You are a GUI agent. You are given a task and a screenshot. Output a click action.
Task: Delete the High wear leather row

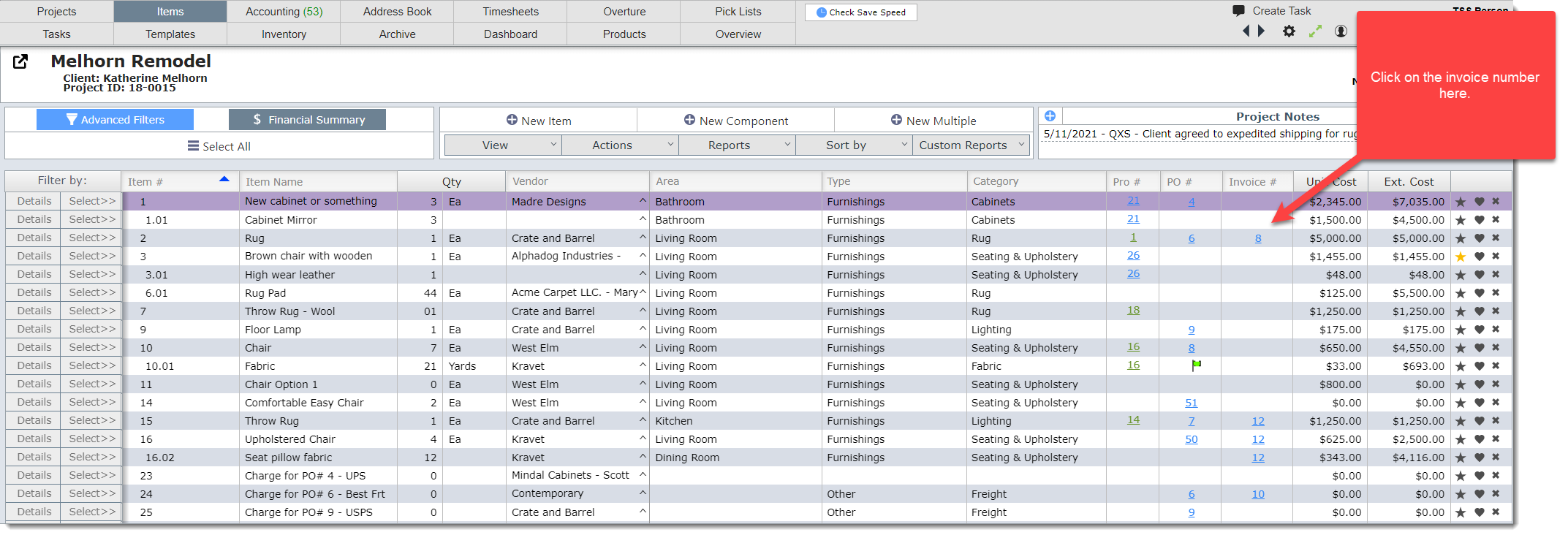[x=1496, y=274]
